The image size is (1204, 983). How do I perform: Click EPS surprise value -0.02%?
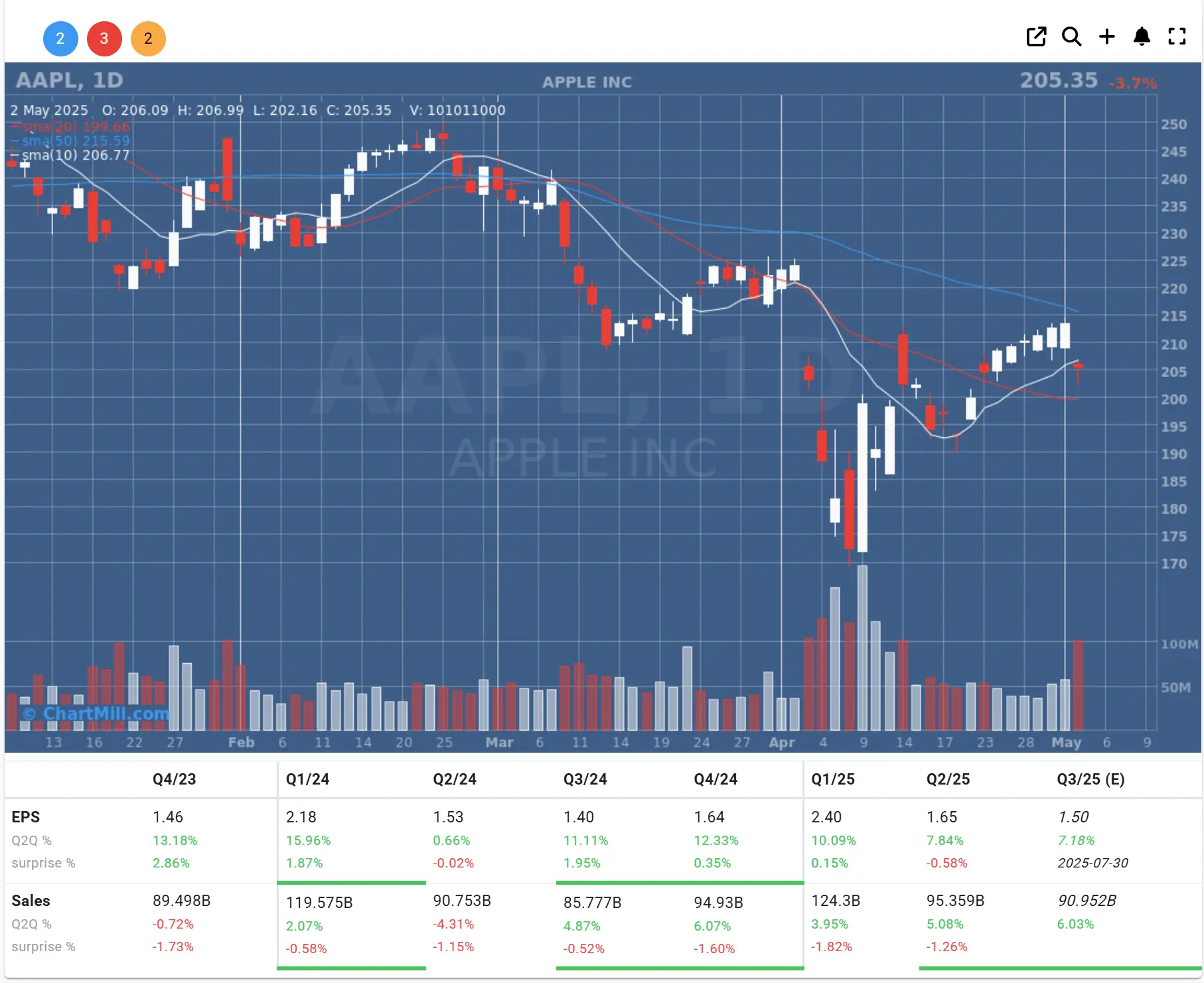[x=453, y=863]
